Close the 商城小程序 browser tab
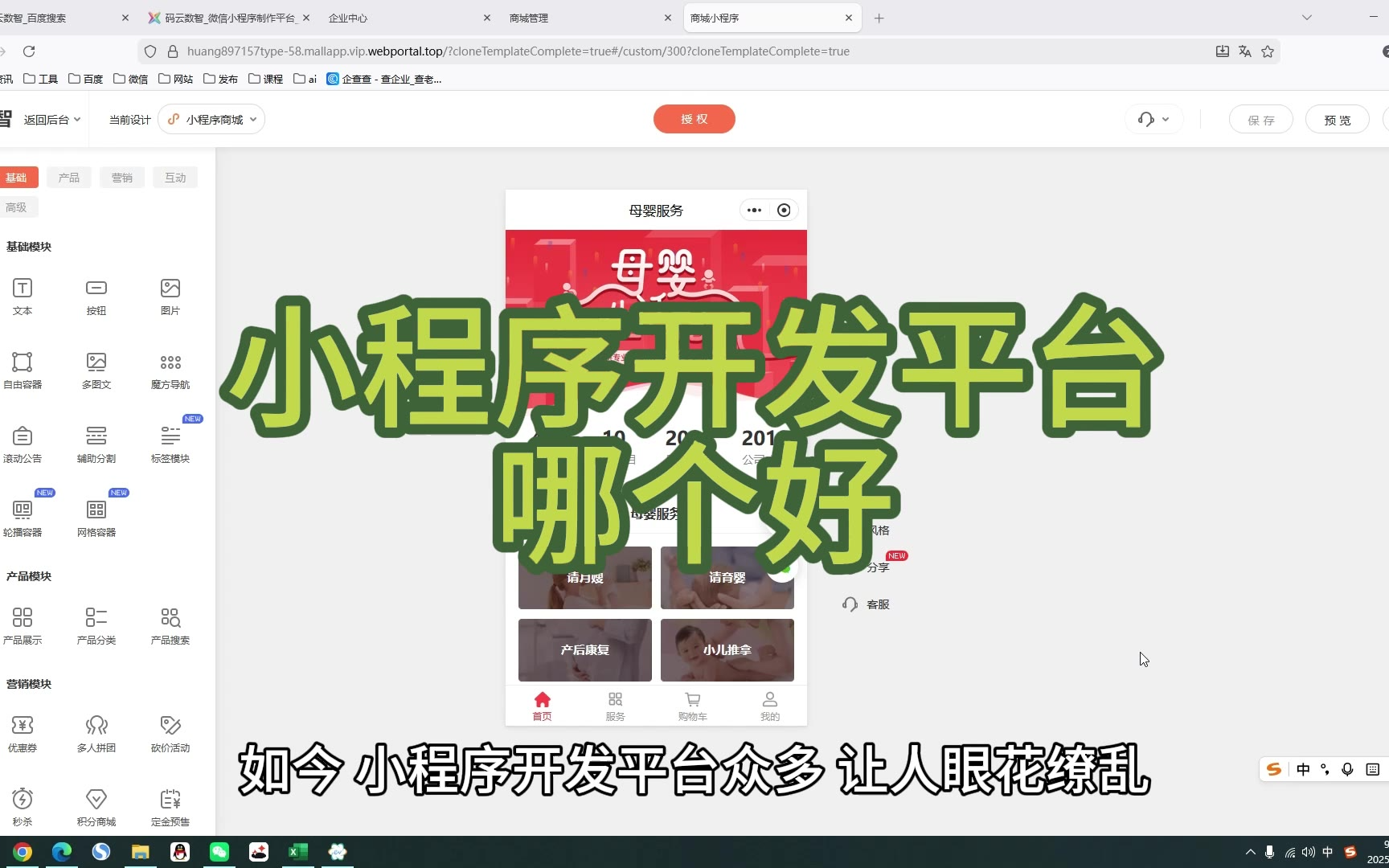The height and width of the screenshot is (868, 1389). point(849,18)
